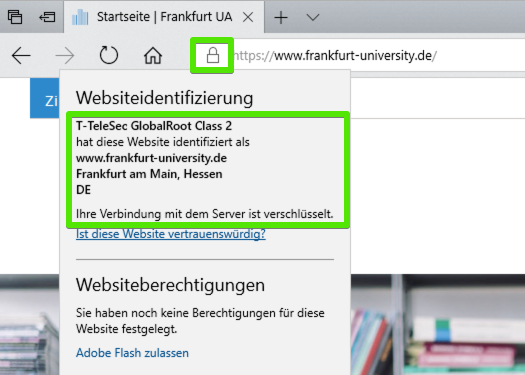Select the Startseite | Frankfurt UA tab
525x375 pixels.
click(x=164, y=17)
